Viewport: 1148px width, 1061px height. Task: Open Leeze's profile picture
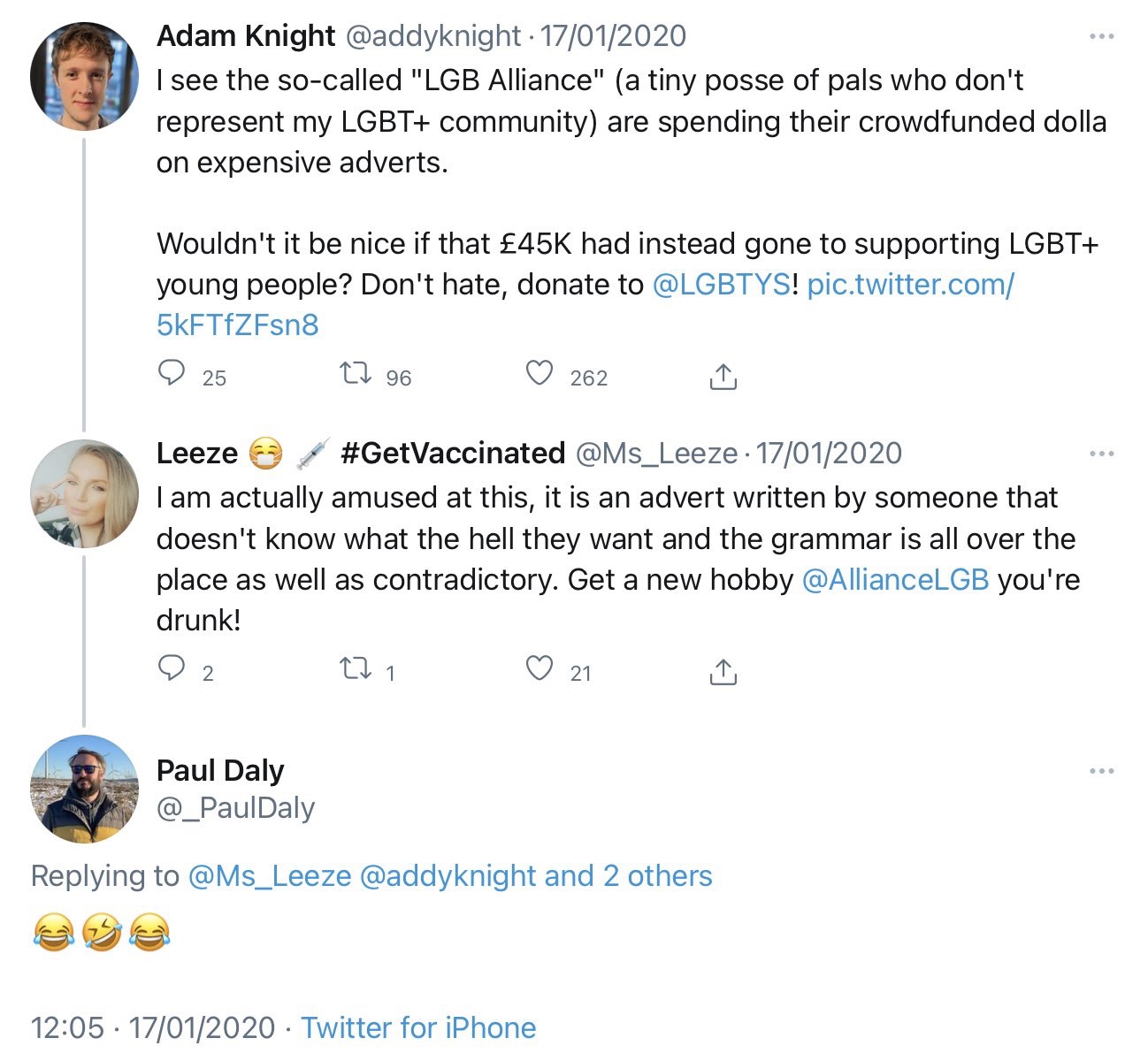tap(85, 493)
